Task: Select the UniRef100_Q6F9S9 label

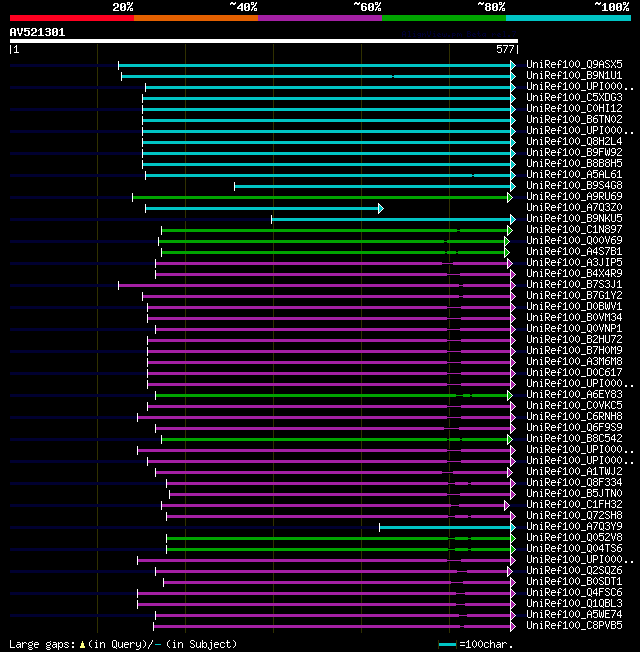Action: pyautogui.click(x=574, y=427)
